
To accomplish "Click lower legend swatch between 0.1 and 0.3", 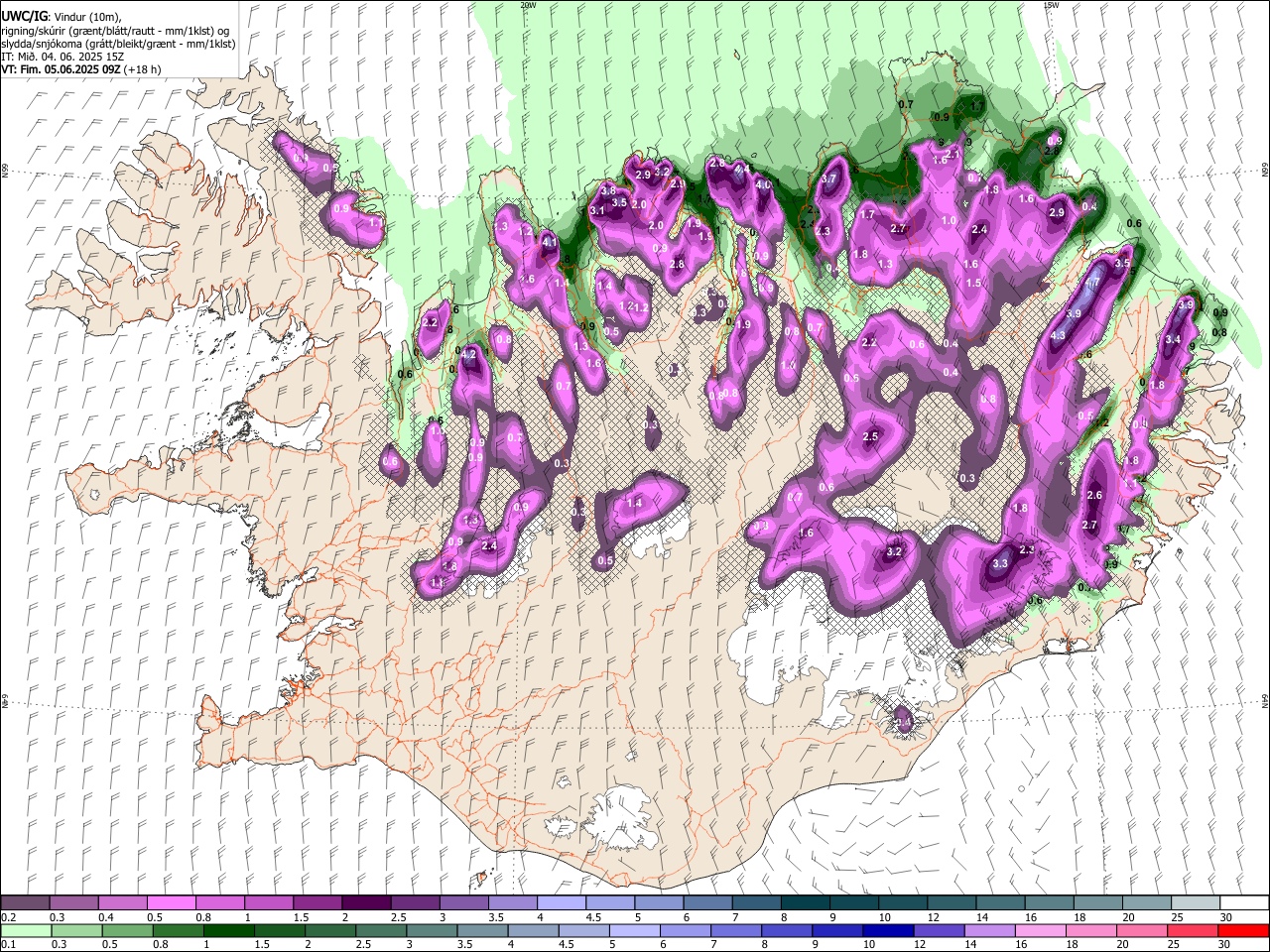I will point(26,930).
